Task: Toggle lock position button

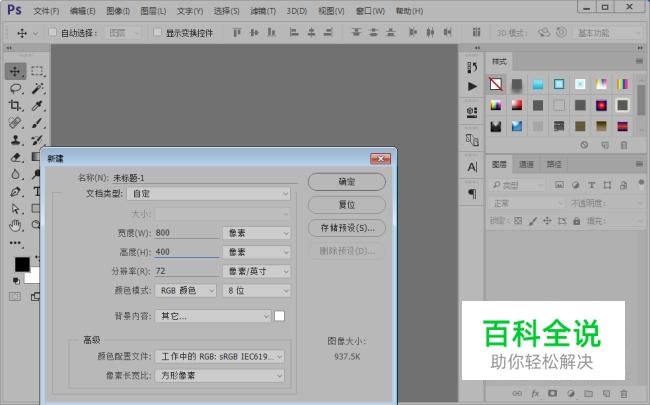Action: coord(547,221)
